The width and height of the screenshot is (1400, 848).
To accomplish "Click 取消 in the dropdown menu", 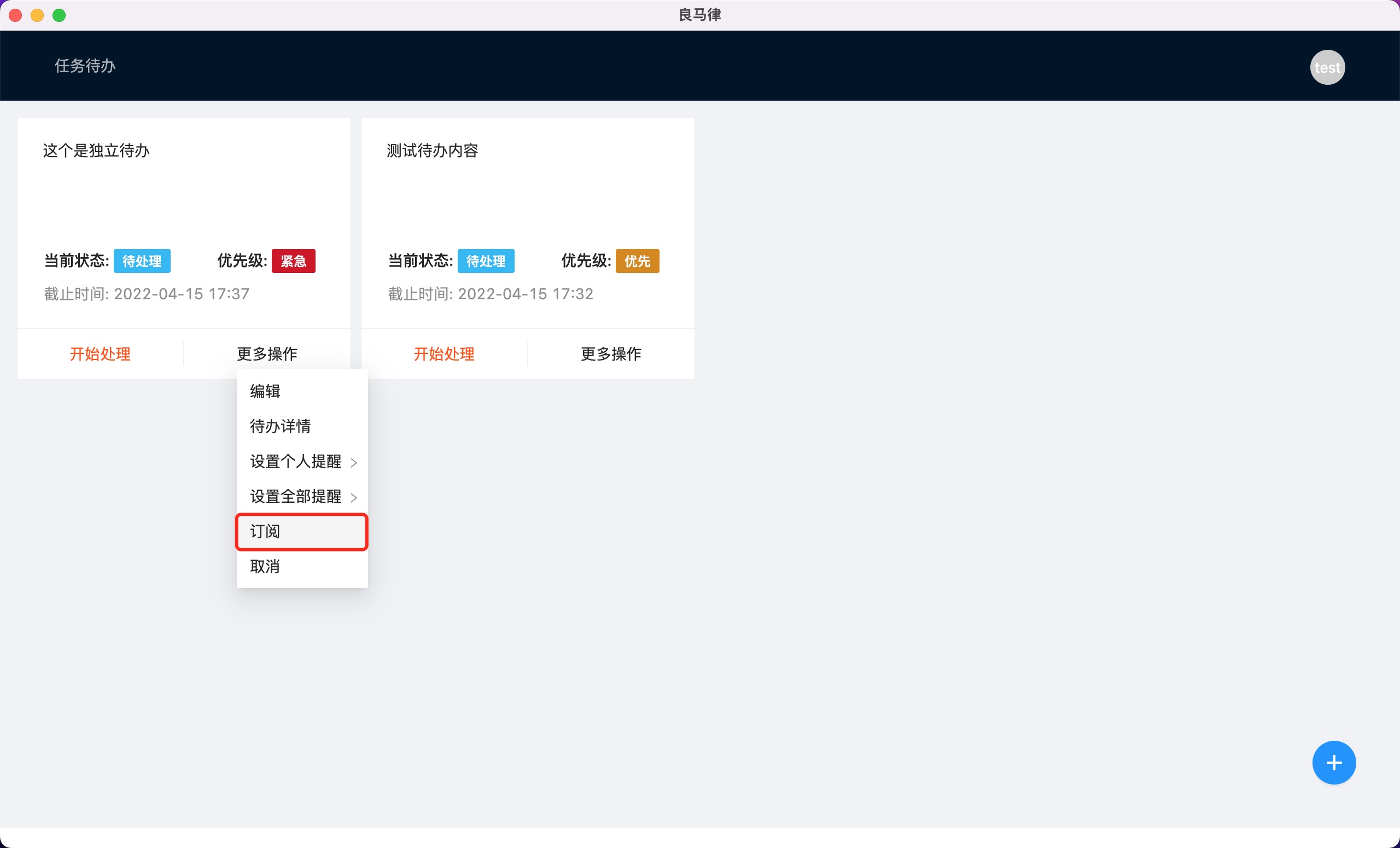I will 265,567.
